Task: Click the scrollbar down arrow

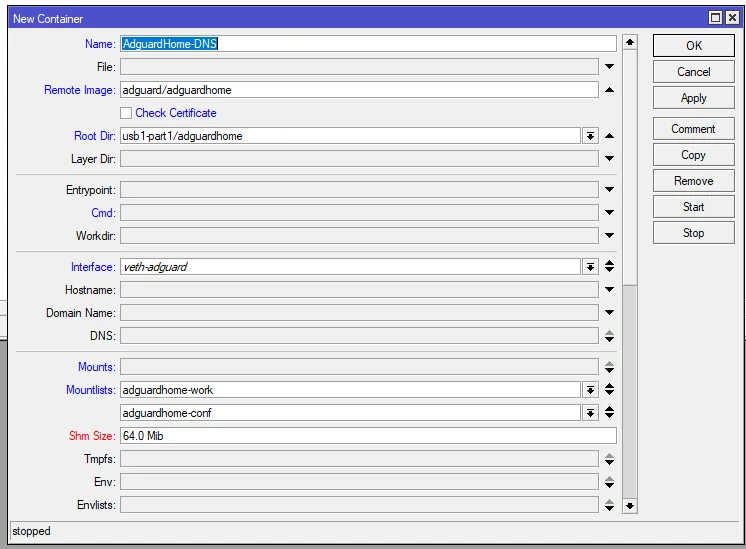Action: (x=630, y=506)
